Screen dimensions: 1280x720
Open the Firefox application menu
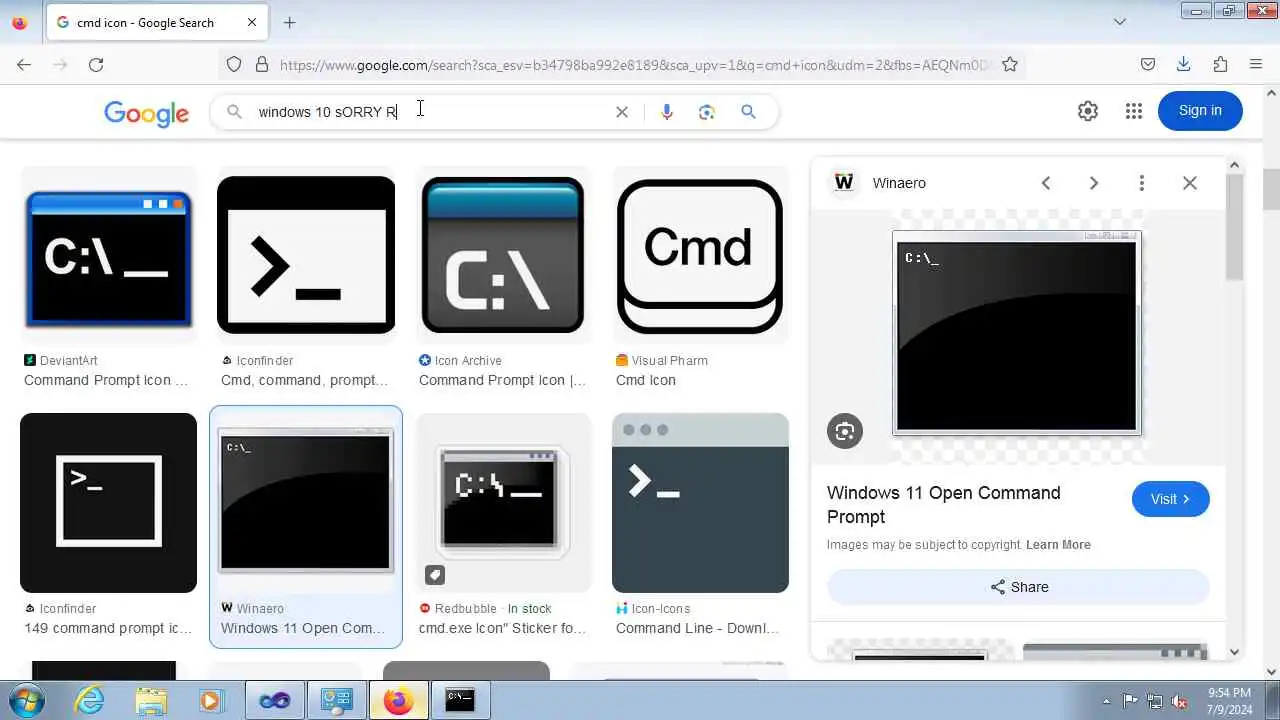pos(1256,64)
